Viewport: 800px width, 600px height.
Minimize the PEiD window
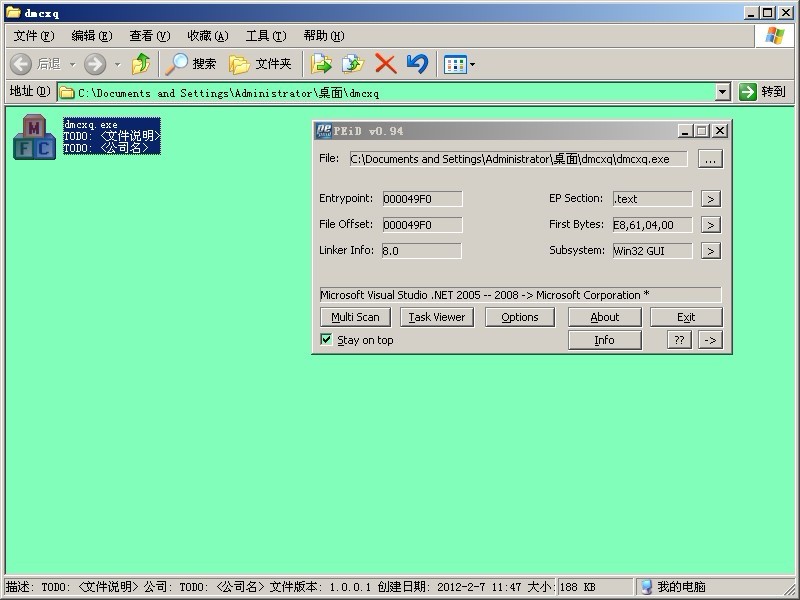(685, 131)
